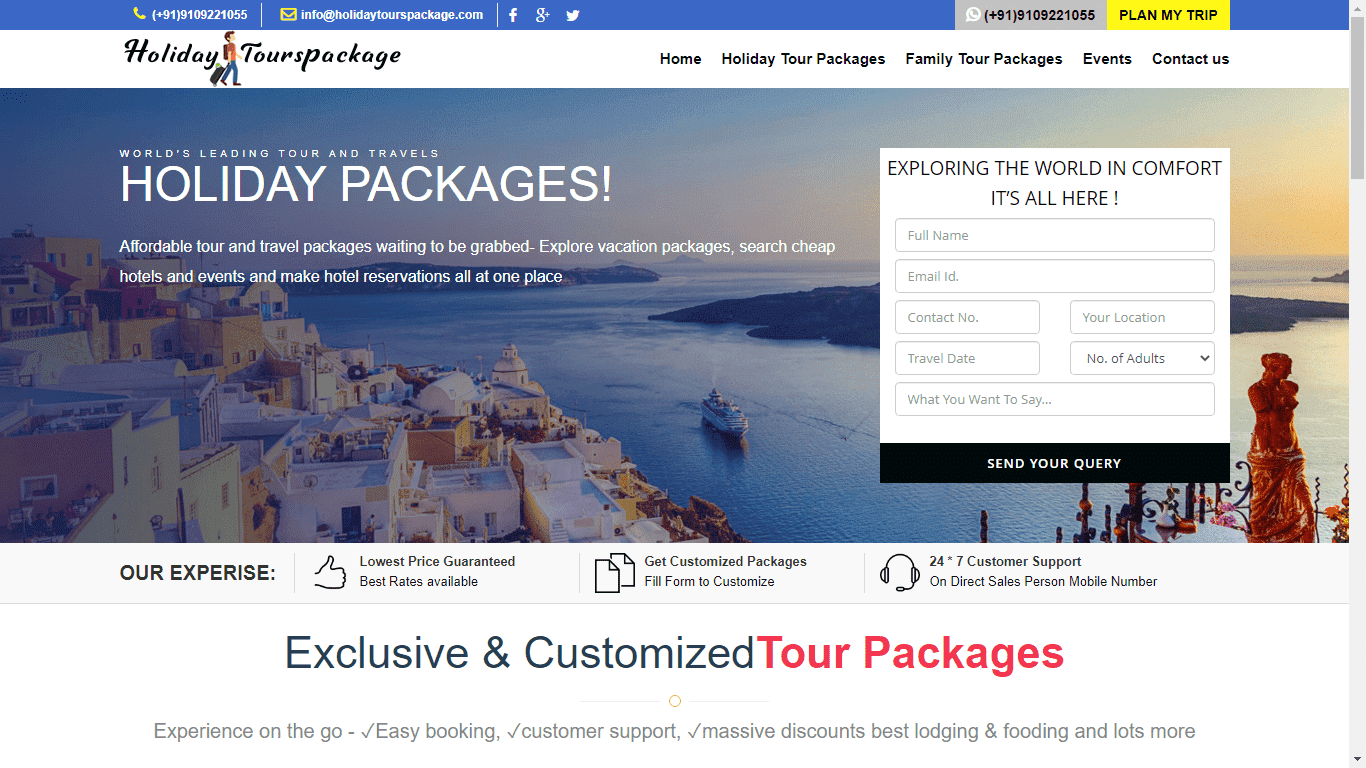This screenshot has width=1366, height=768.
Task: Click the Holiday Tourspackage logo
Action: tap(262, 58)
